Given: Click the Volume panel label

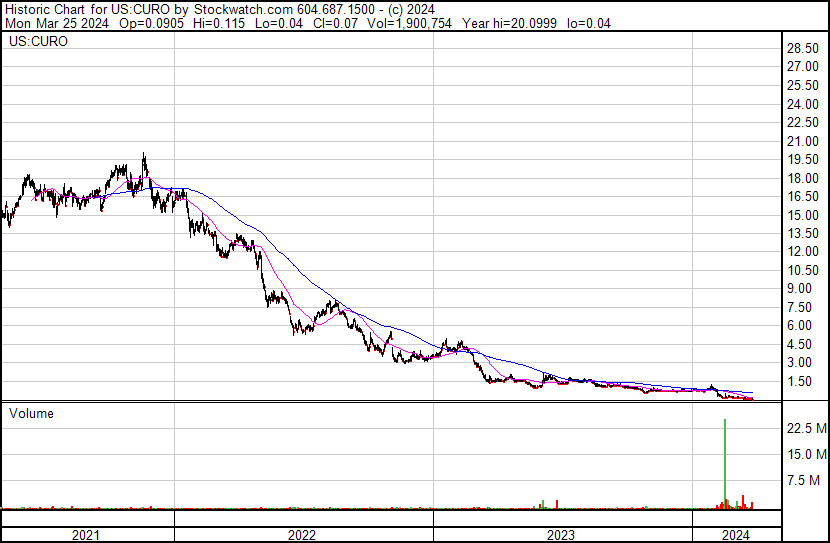Looking at the screenshot, I should (31, 413).
